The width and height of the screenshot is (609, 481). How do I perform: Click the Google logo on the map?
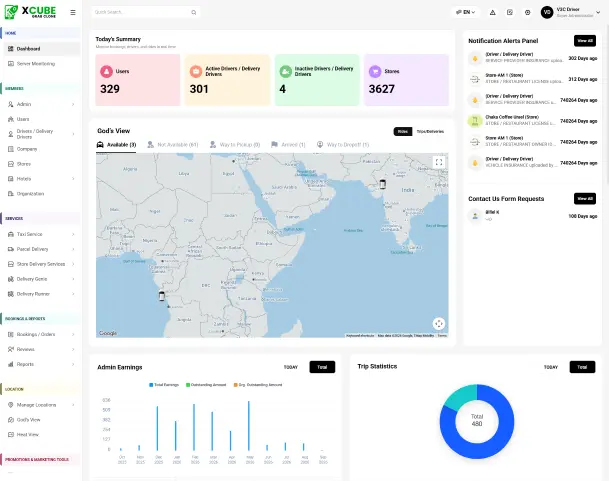(x=108, y=333)
